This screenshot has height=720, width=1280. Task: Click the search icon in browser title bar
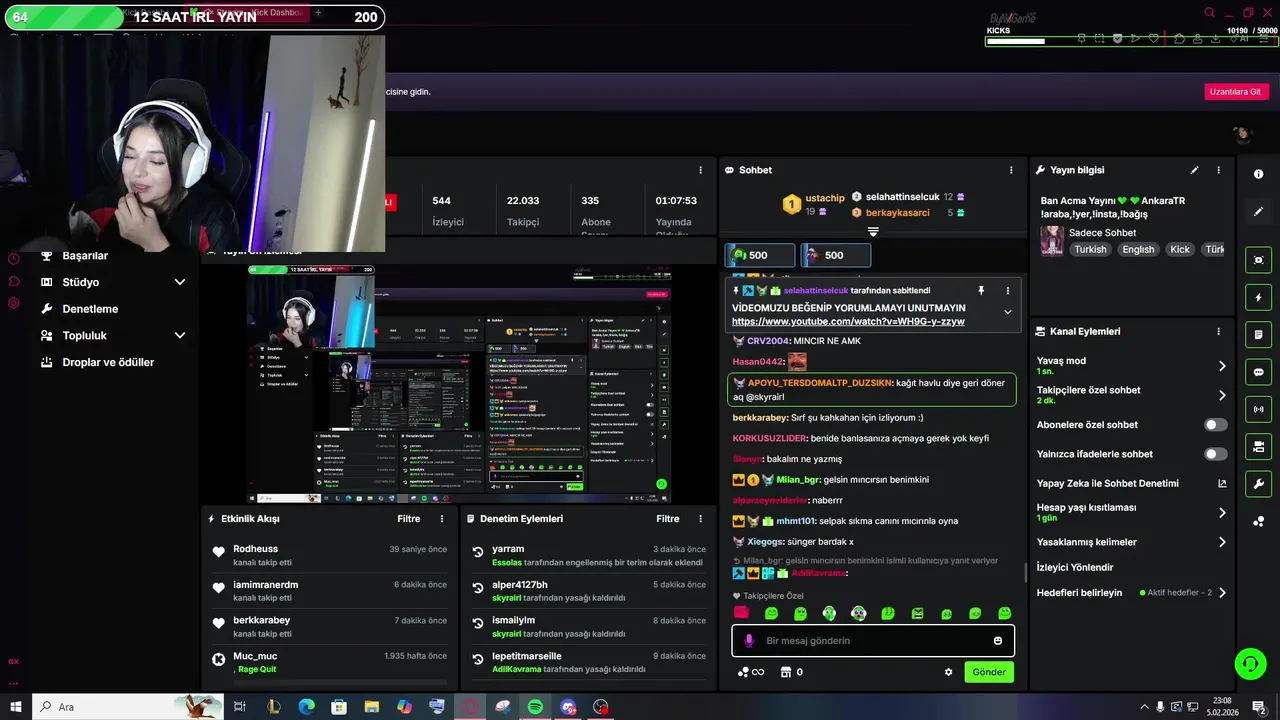(1209, 13)
